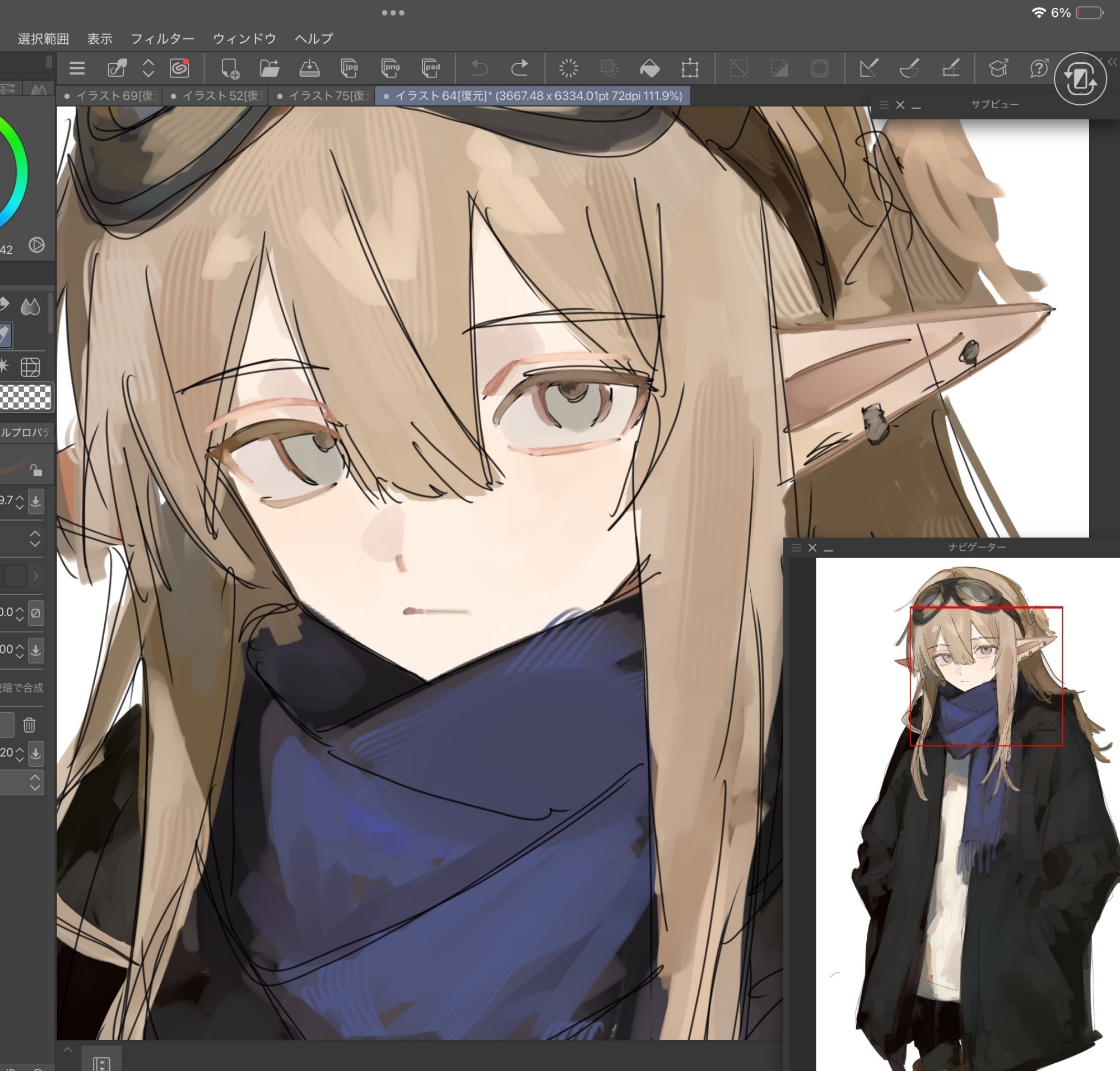Export canvas as PNG
This screenshot has height=1071, width=1120.
390,68
